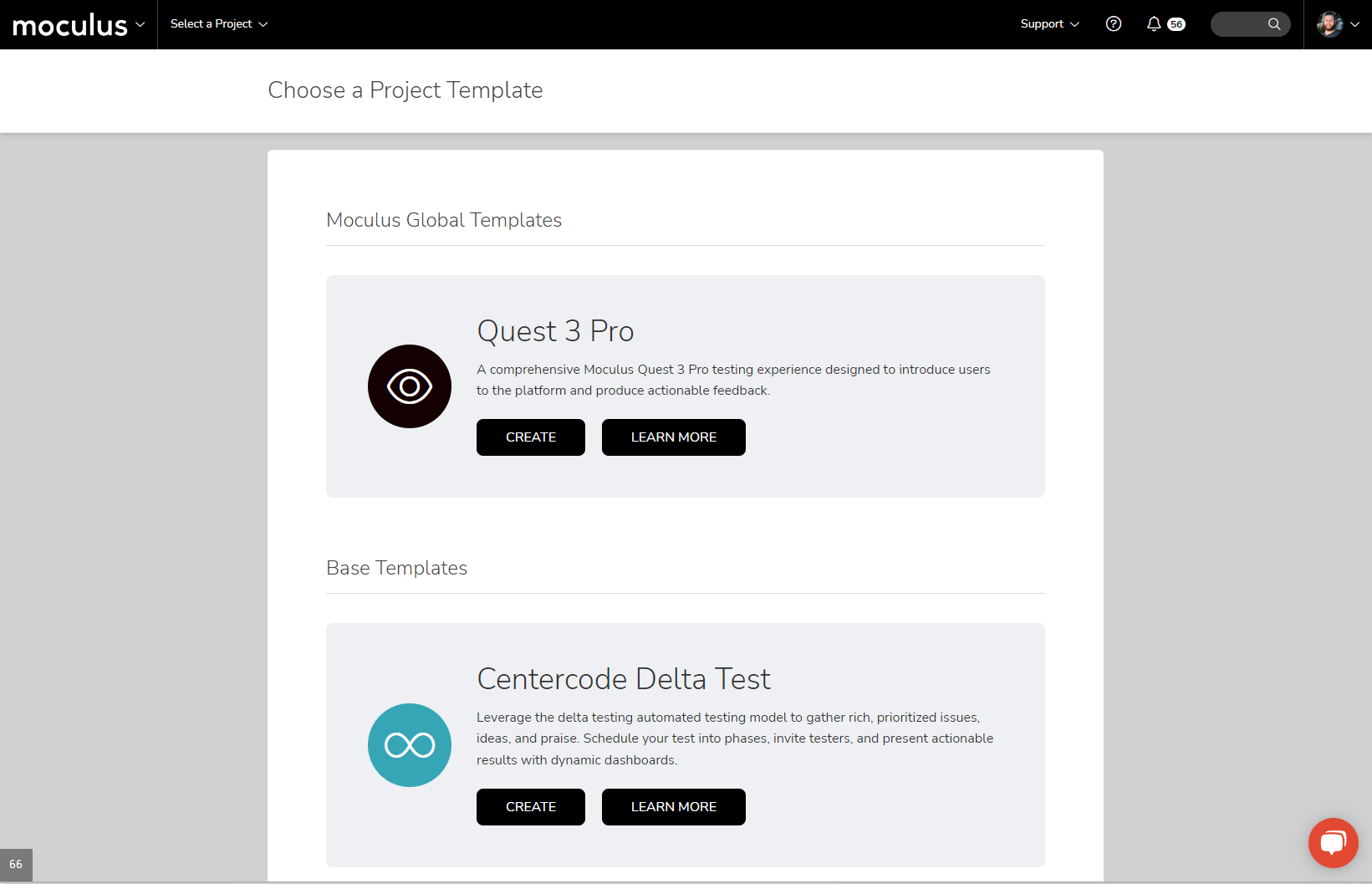Click the Quest 3 Pro eye icon
Viewport: 1372px width, 884px height.
click(410, 386)
